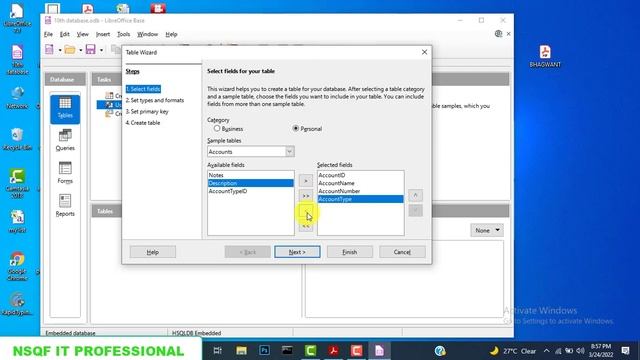This screenshot has height=360, width=640.
Task: Go to step 4 Create table
Action: tap(143, 123)
